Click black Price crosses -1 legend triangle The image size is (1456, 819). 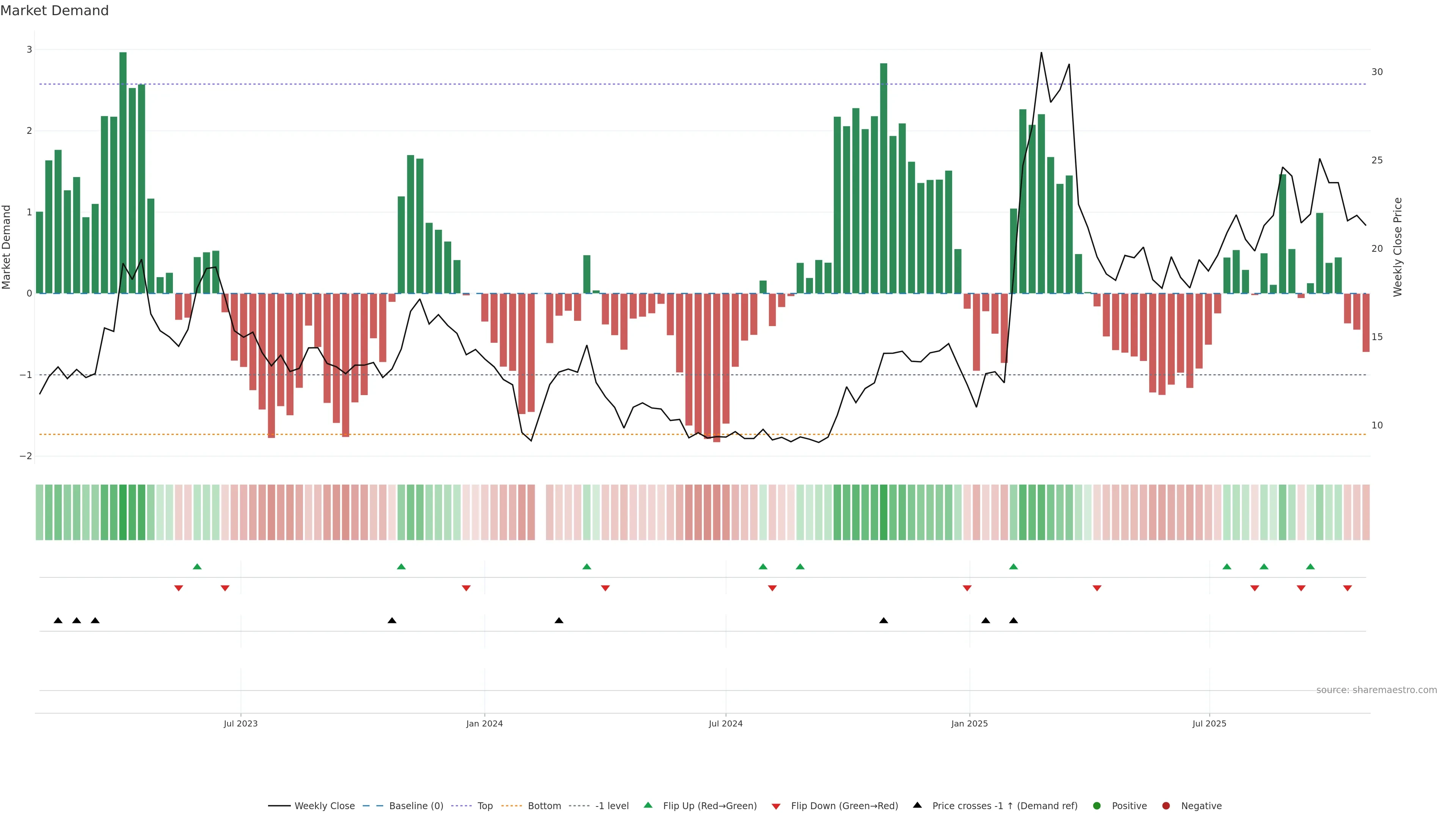pyautogui.click(x=917, y=805)
